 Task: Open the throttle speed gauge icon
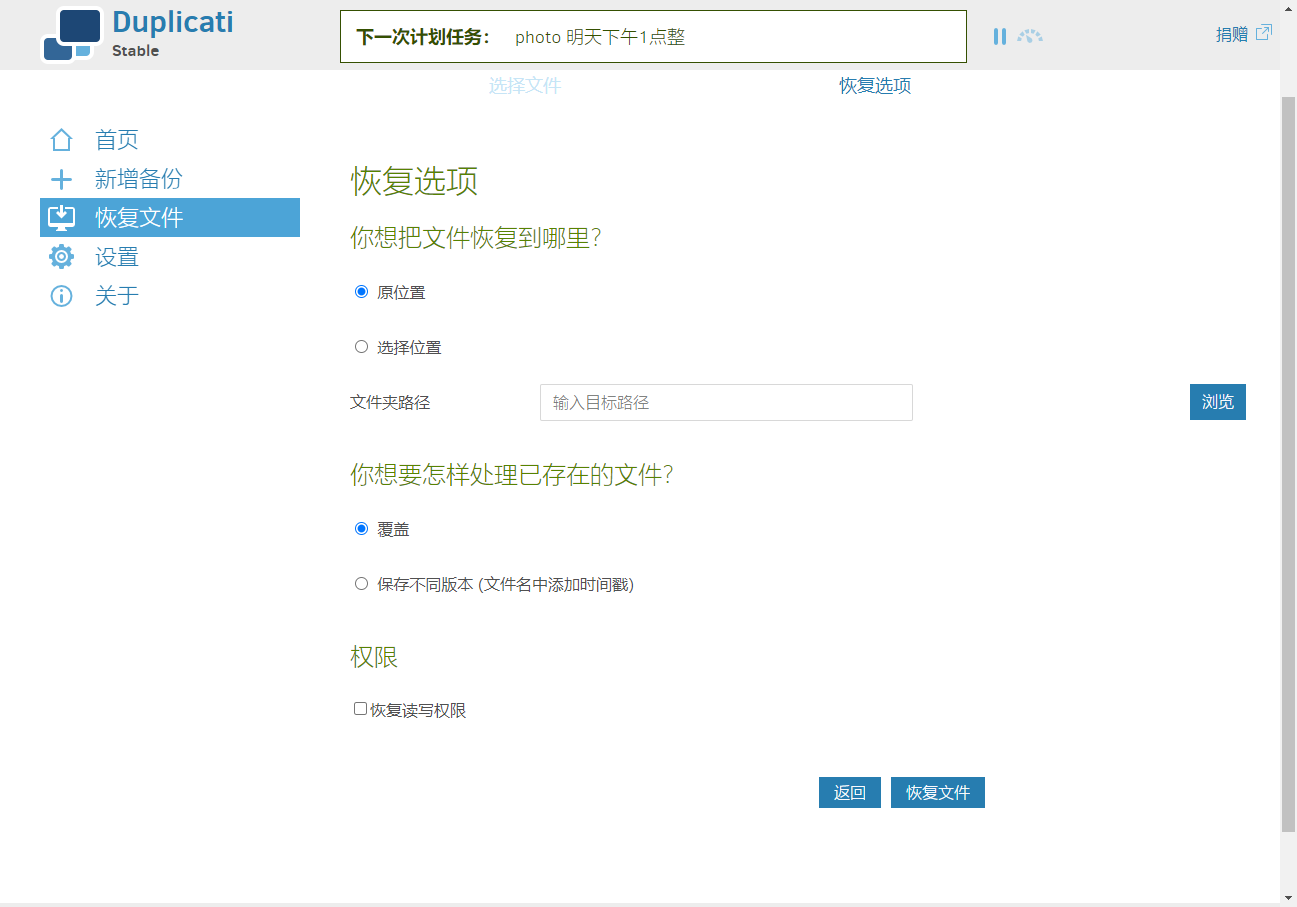pyautogui.click(x=1030, y=37)
